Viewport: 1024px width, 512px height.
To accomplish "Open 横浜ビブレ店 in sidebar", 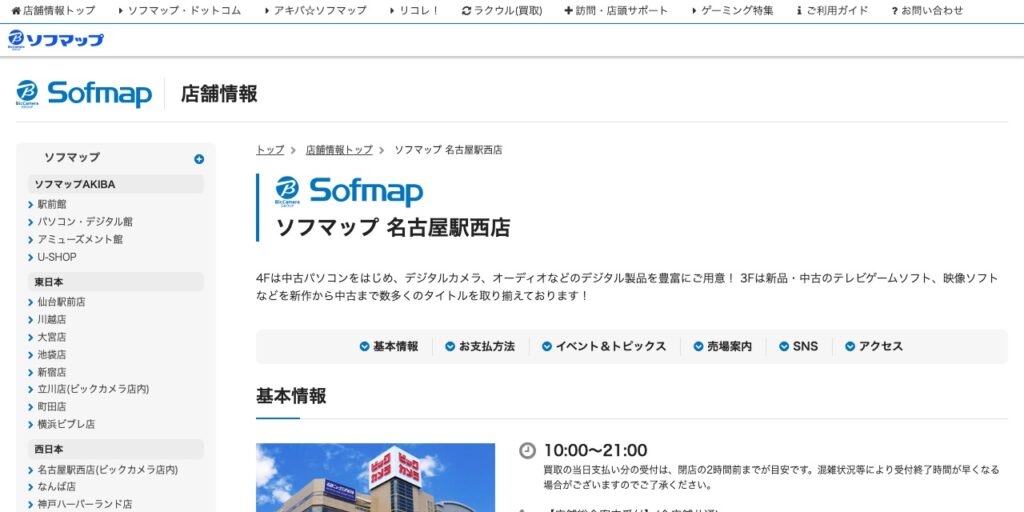I will pyautogui.click(x=66, y=424).
